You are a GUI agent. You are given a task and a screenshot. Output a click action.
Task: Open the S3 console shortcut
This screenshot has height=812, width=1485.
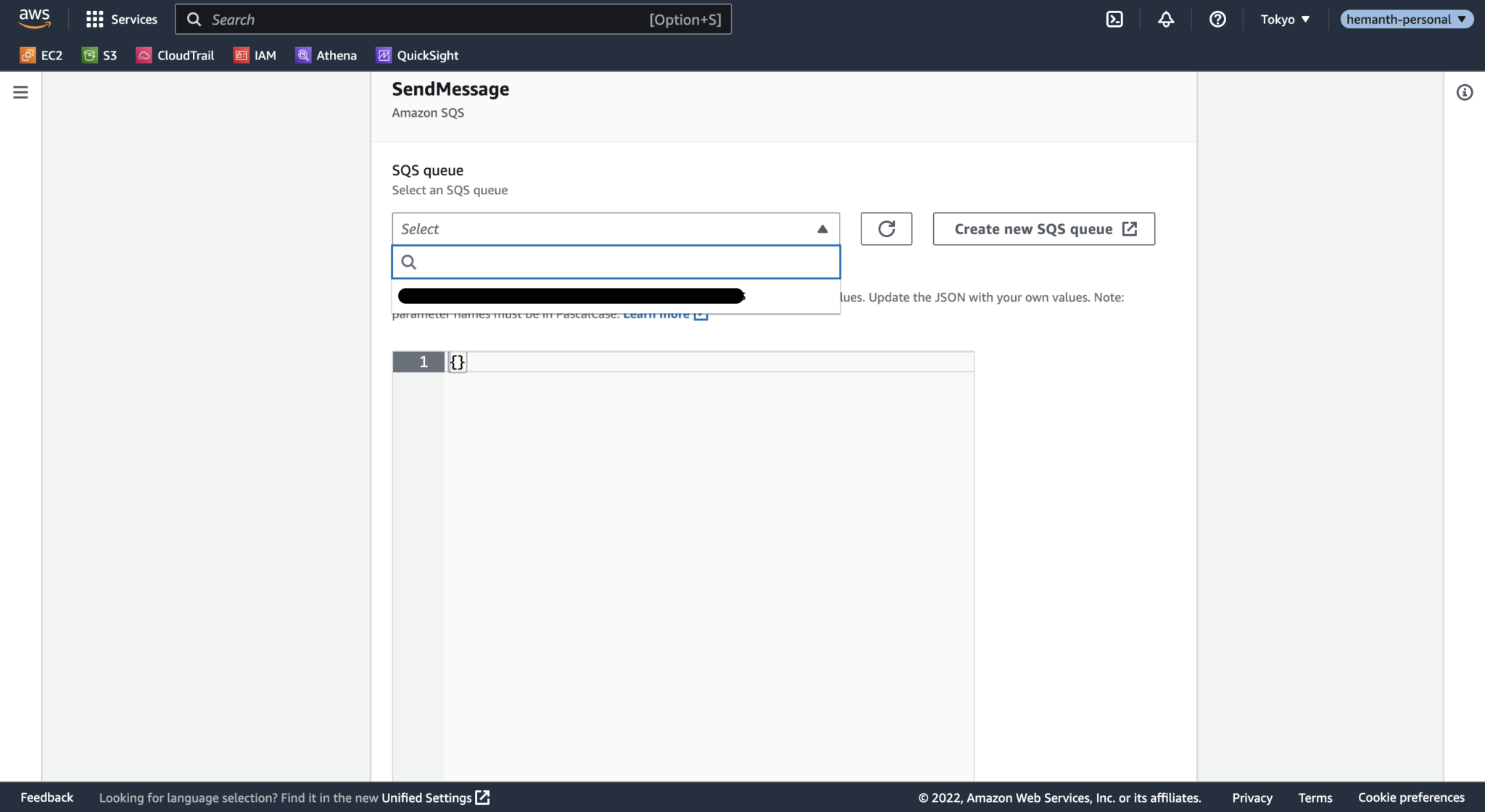99,55
